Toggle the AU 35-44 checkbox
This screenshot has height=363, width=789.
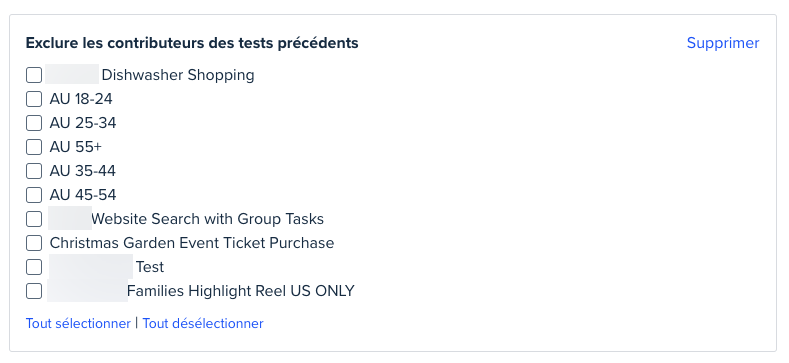click(x=34, y=171)
